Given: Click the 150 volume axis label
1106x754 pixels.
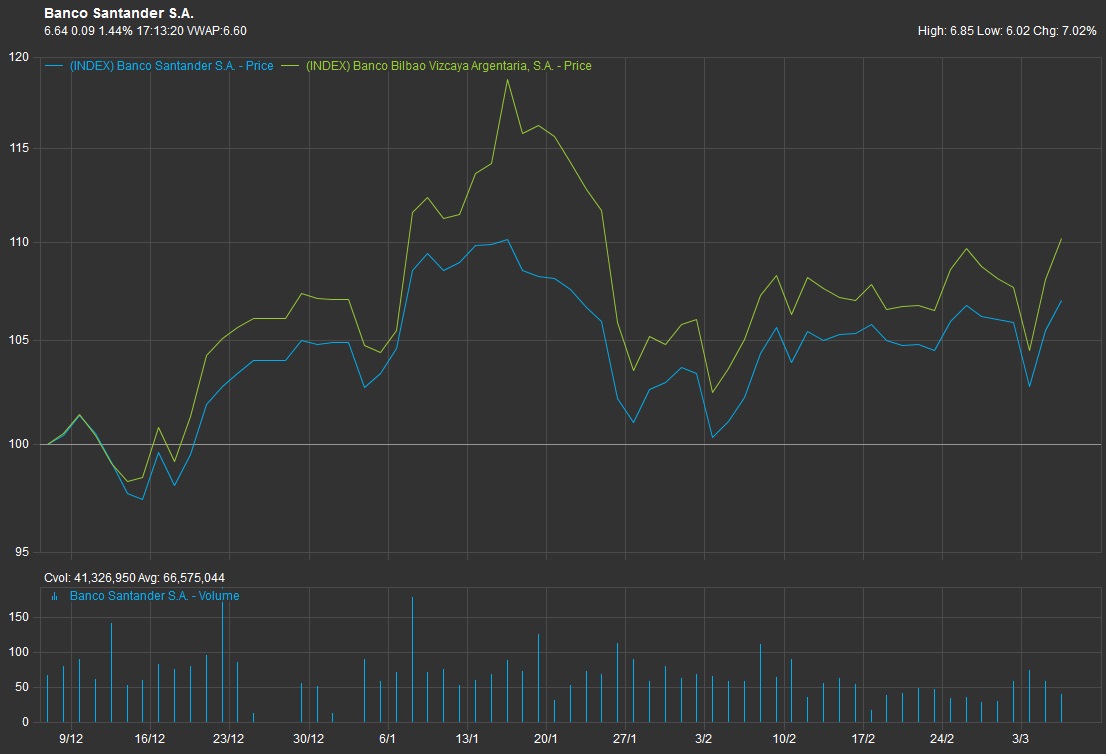Looking at the screenshot, I should click(19, 617).
